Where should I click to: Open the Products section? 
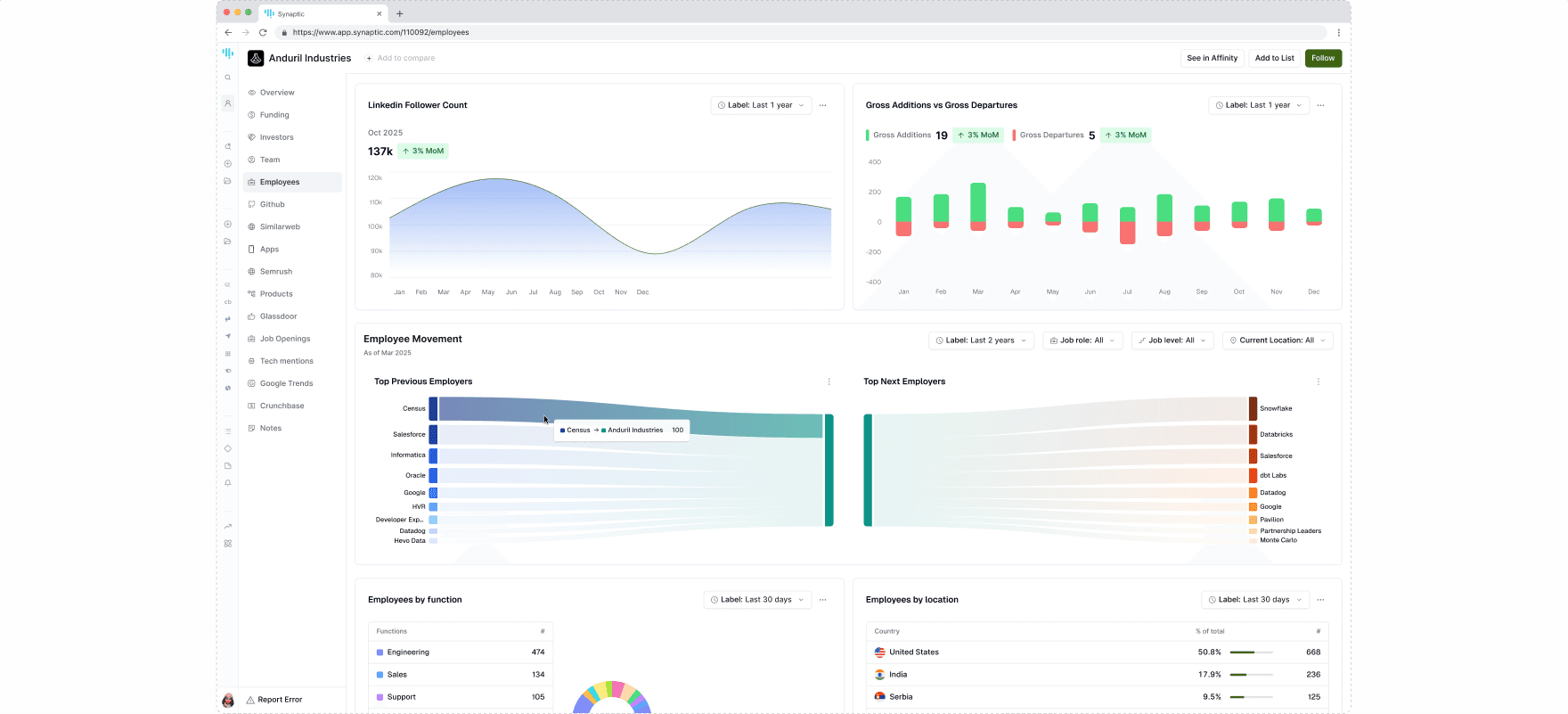click(292, 294)
